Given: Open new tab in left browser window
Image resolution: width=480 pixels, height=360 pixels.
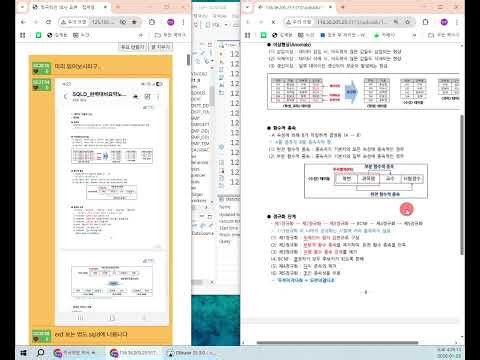Looking at the screenshot, I should click(x=117, y=7).
